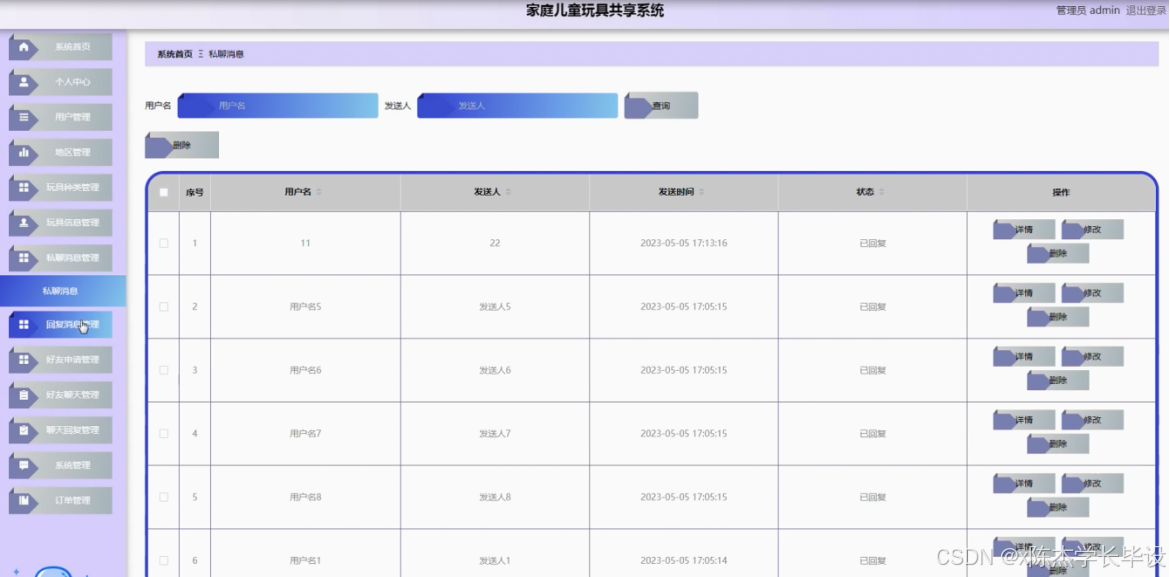Open 详情 for the row with user 11
Viewport: 1170px width, 577px height.
(x=1024, y=230)
